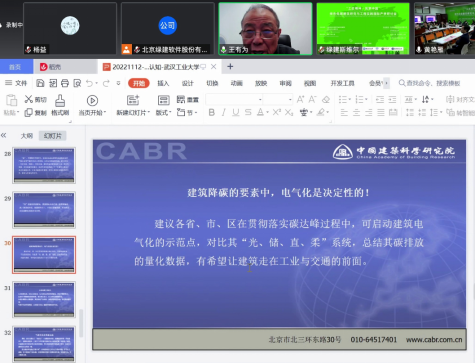Viewport: 476px width, 363px height.
Task: Click the Bold formatting icon
Action: [x=212, y=112]
